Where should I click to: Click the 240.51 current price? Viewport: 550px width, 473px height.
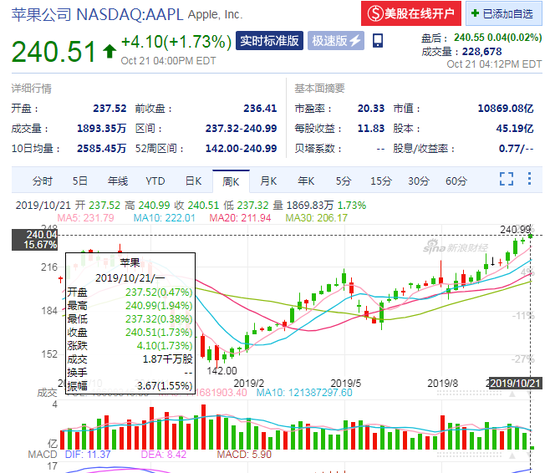click(x=53, y=52)
